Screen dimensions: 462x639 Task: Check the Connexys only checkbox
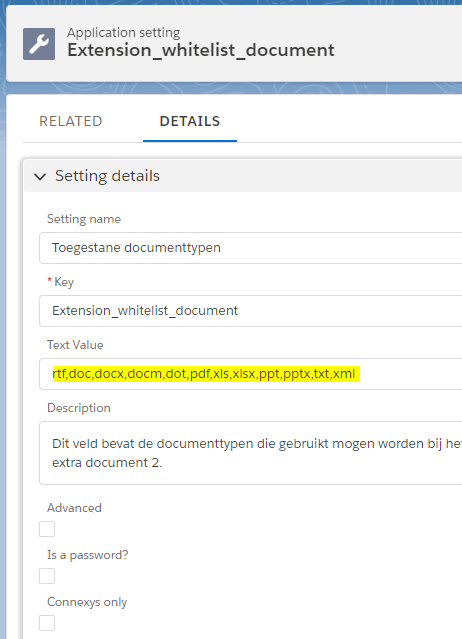pyautogui.click(x=47, y=623)
